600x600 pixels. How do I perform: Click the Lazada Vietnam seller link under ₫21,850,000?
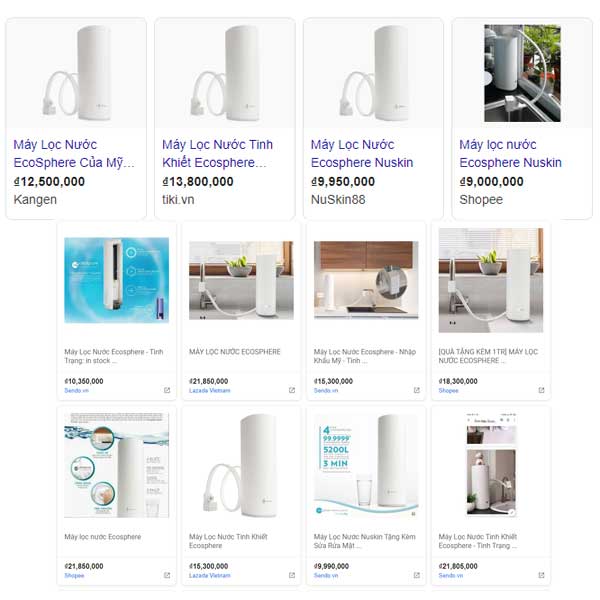pyautogui.click(x=210, y=390)
